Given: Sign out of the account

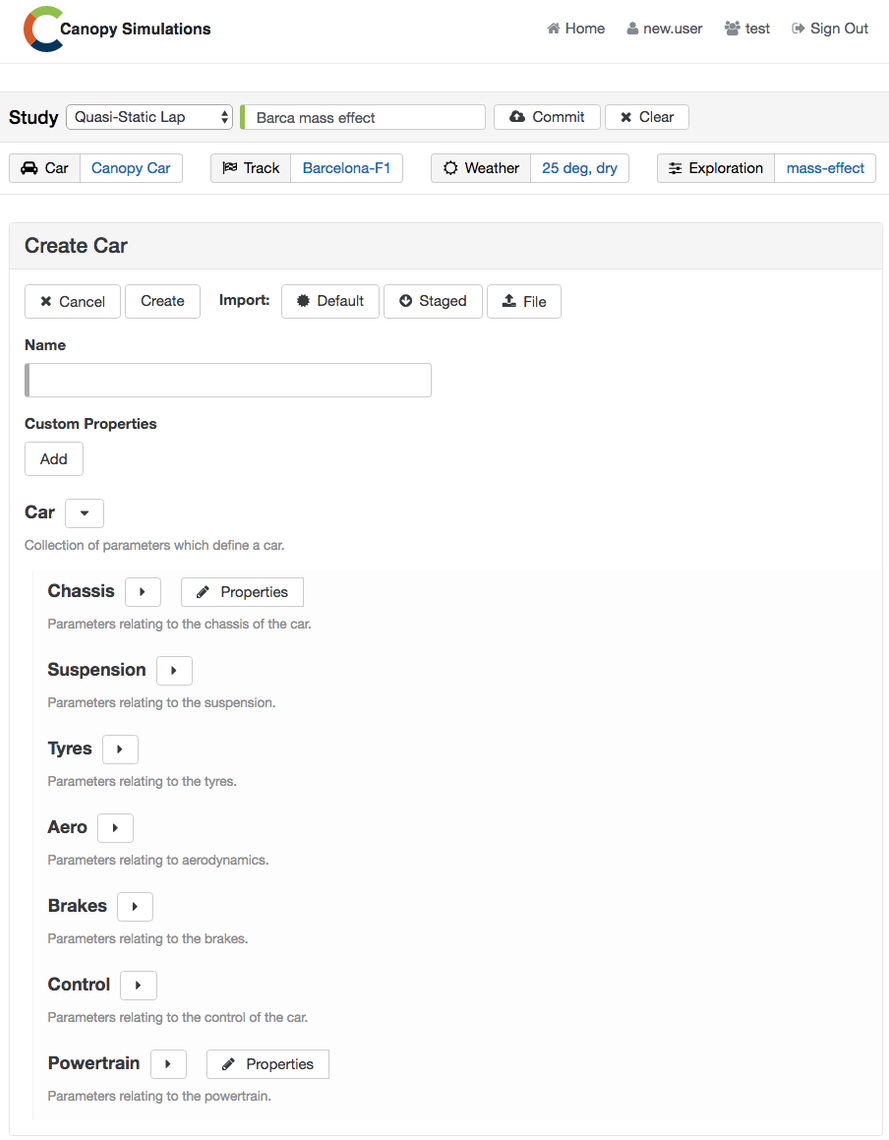Looking at the screenshot, I should click(830, 28).
